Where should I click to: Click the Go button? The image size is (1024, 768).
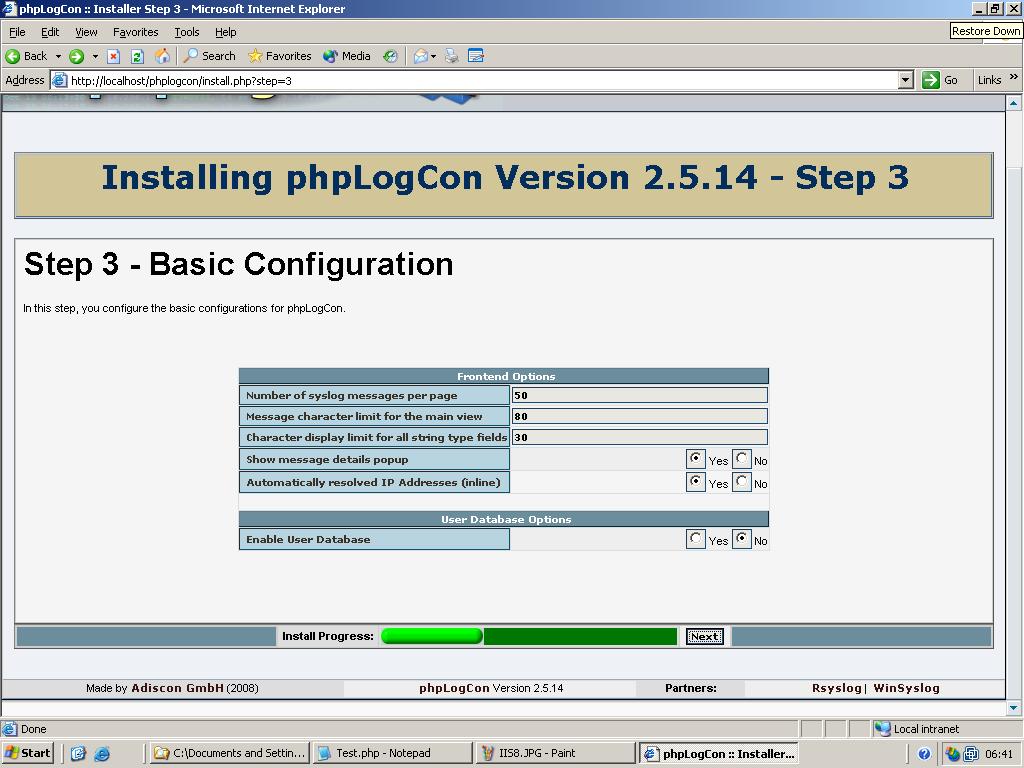click(x=940, y=80)
